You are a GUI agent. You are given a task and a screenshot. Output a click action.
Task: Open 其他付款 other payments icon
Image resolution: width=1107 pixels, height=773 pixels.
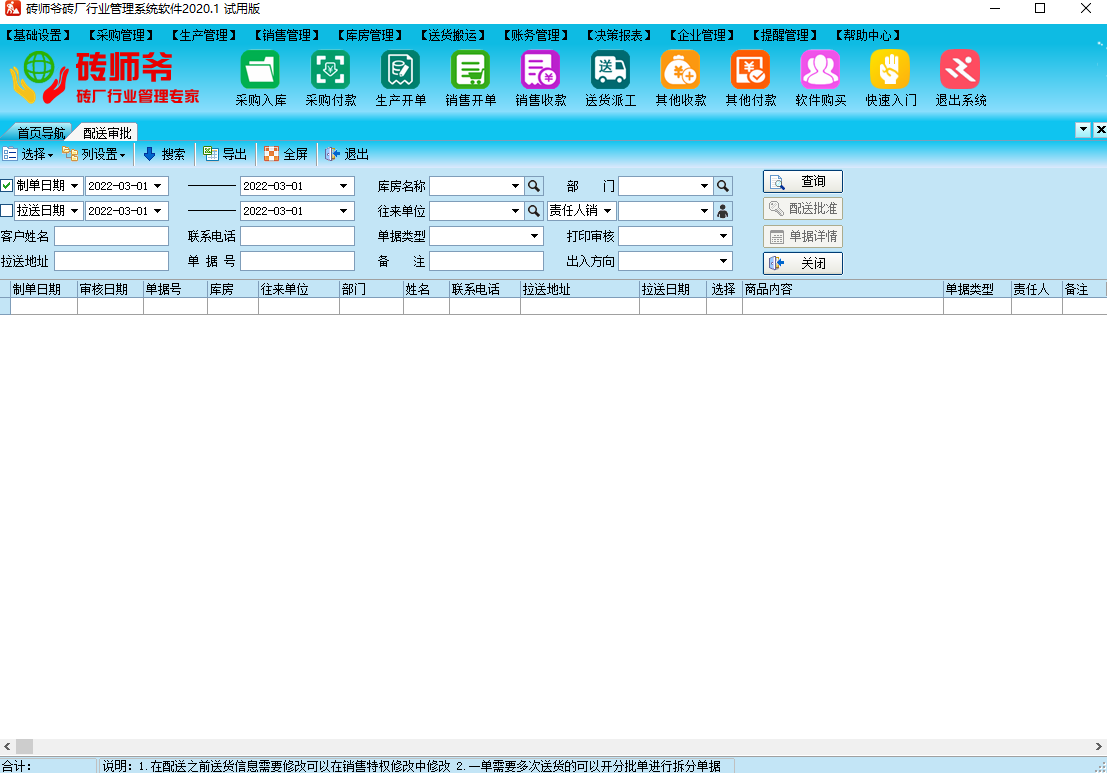750,78
